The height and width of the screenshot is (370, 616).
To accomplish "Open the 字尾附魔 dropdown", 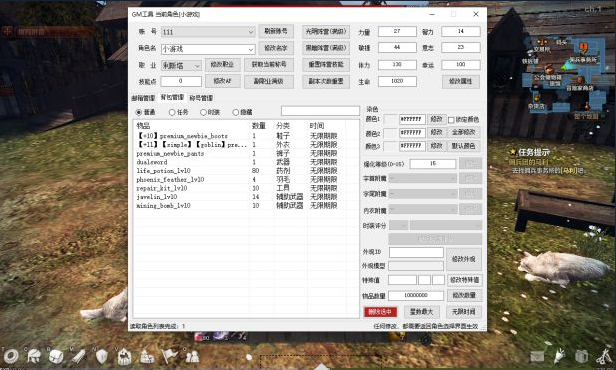I will tap(424, 194).
